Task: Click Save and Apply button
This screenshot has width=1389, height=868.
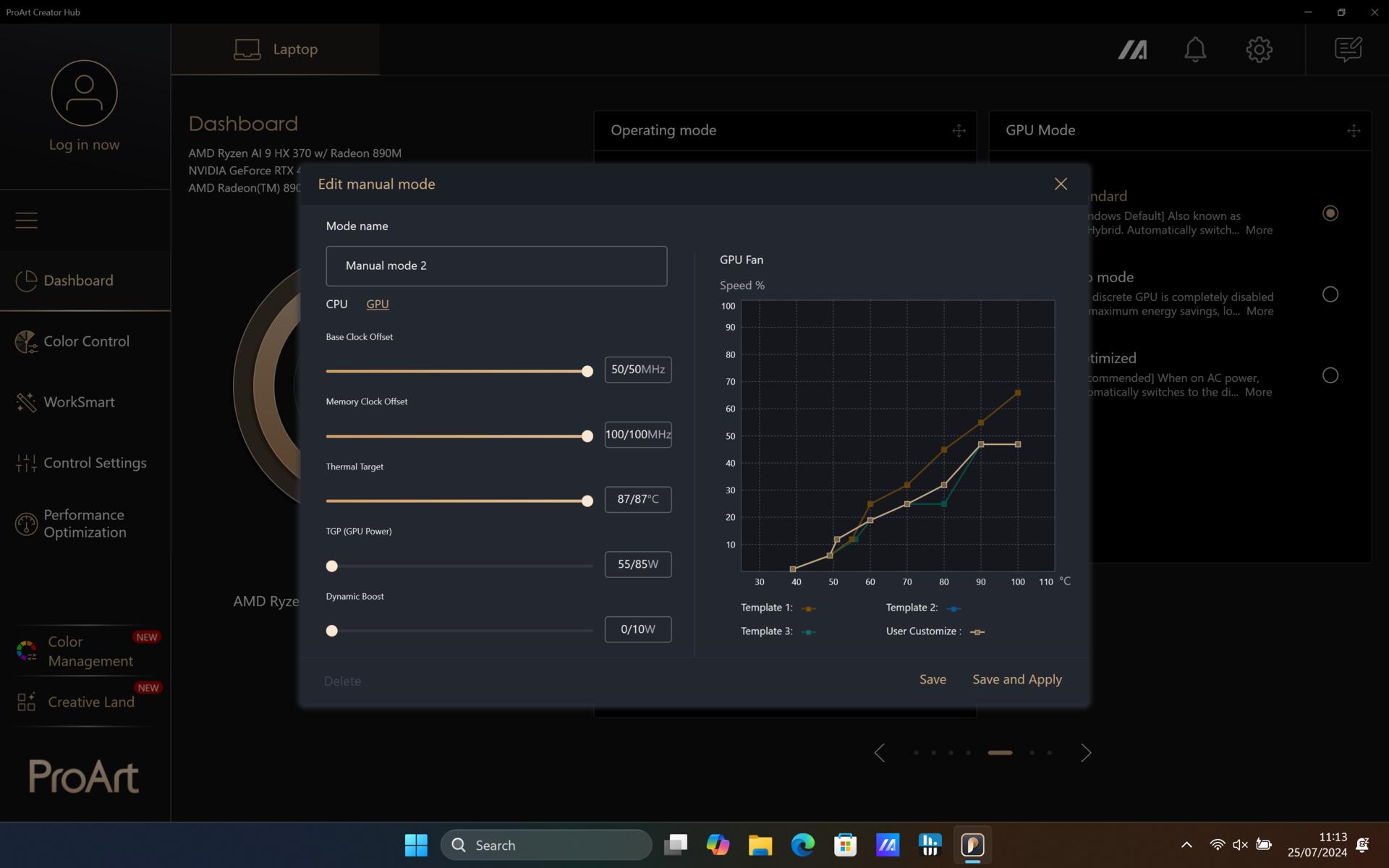Action: (1016, 679)
